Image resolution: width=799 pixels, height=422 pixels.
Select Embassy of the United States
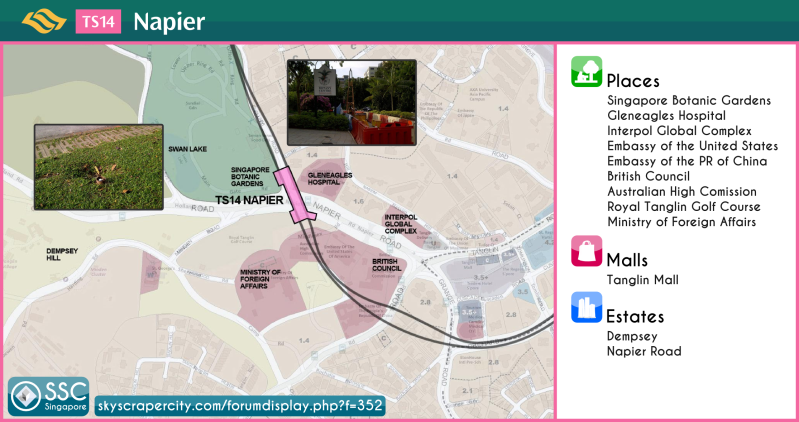pos(692,146)
